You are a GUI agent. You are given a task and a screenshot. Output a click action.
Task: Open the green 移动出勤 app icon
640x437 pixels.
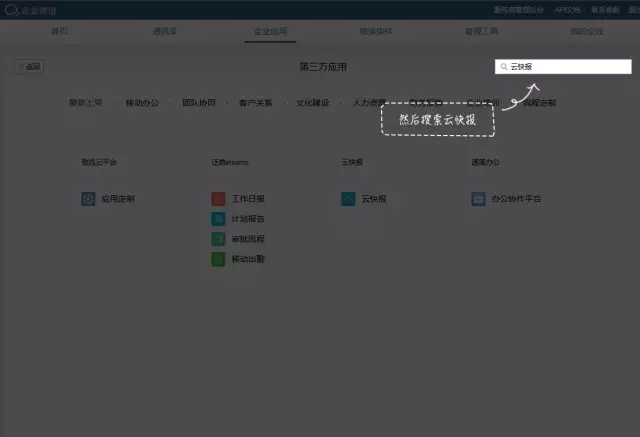pos(218,259)
